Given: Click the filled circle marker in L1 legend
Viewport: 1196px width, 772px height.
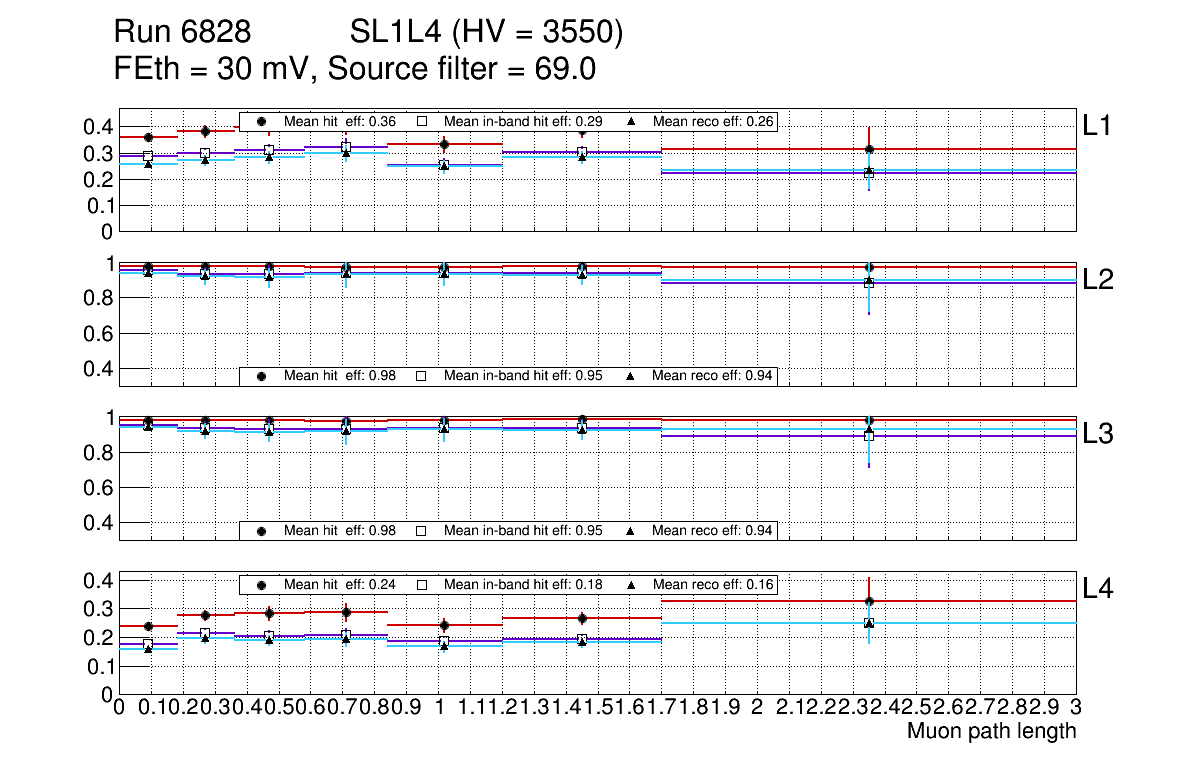Looking at the screenshot, I should [262, 121].
